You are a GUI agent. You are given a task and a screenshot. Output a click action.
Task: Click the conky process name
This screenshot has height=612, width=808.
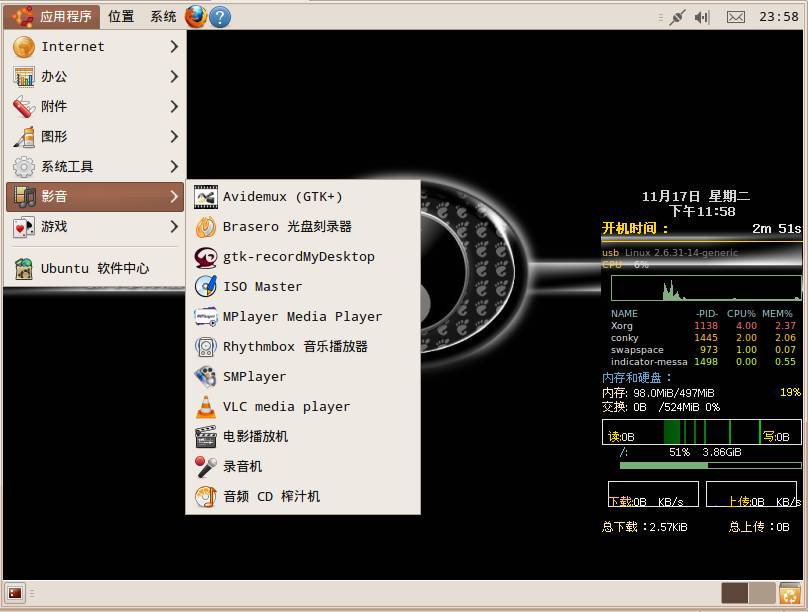[x=624, y=338]
